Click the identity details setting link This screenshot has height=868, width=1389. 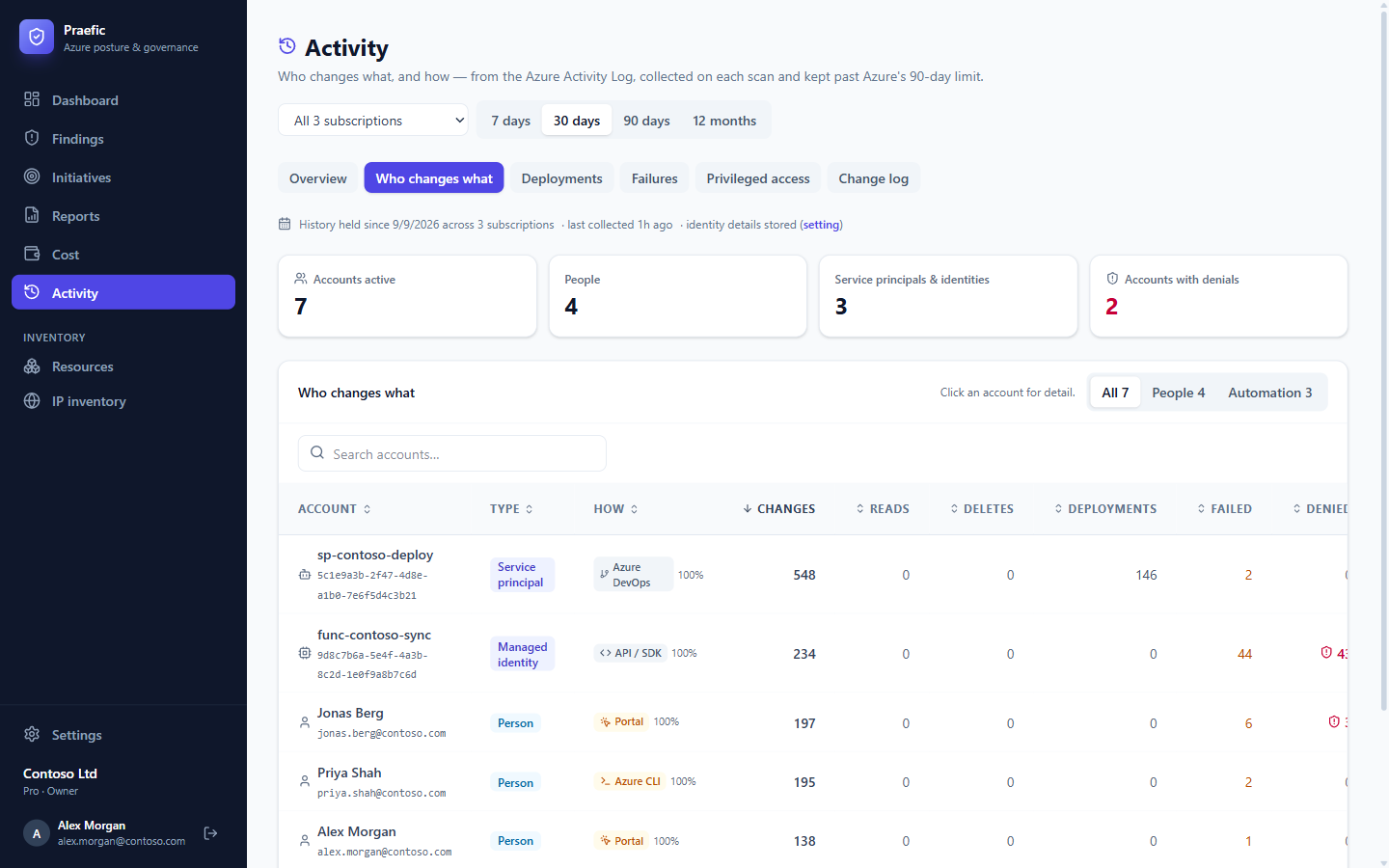(822, 225)
